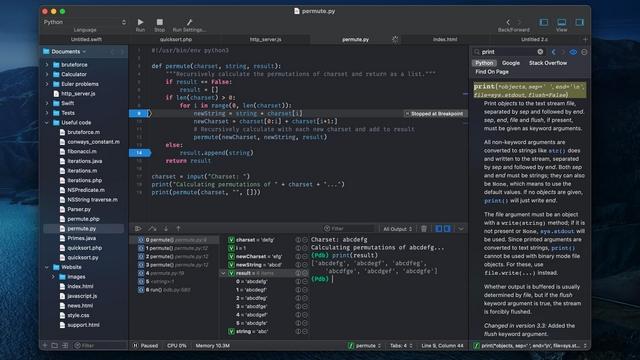This screenshot has width=640, height=360.
Task: Click Find On Page button
Action: 492,72
